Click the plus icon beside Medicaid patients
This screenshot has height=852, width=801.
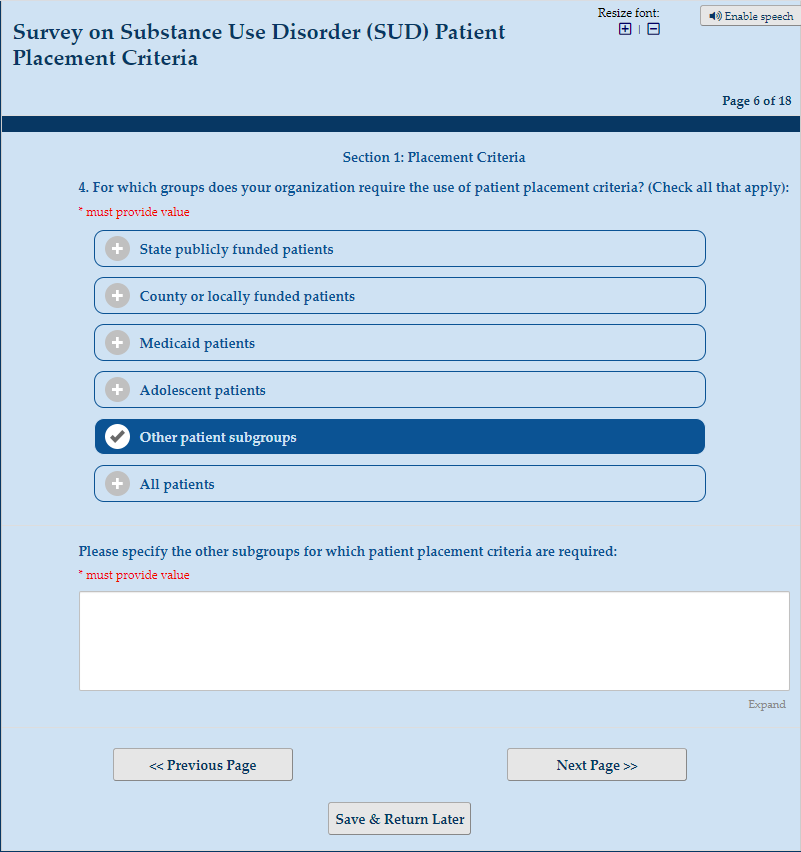[x=118, y=343]
